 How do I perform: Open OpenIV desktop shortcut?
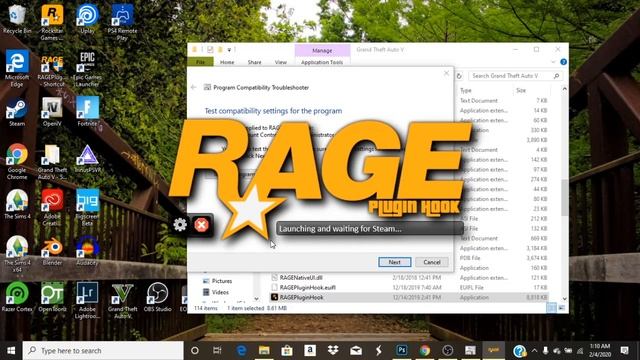(x=52, y=112)
